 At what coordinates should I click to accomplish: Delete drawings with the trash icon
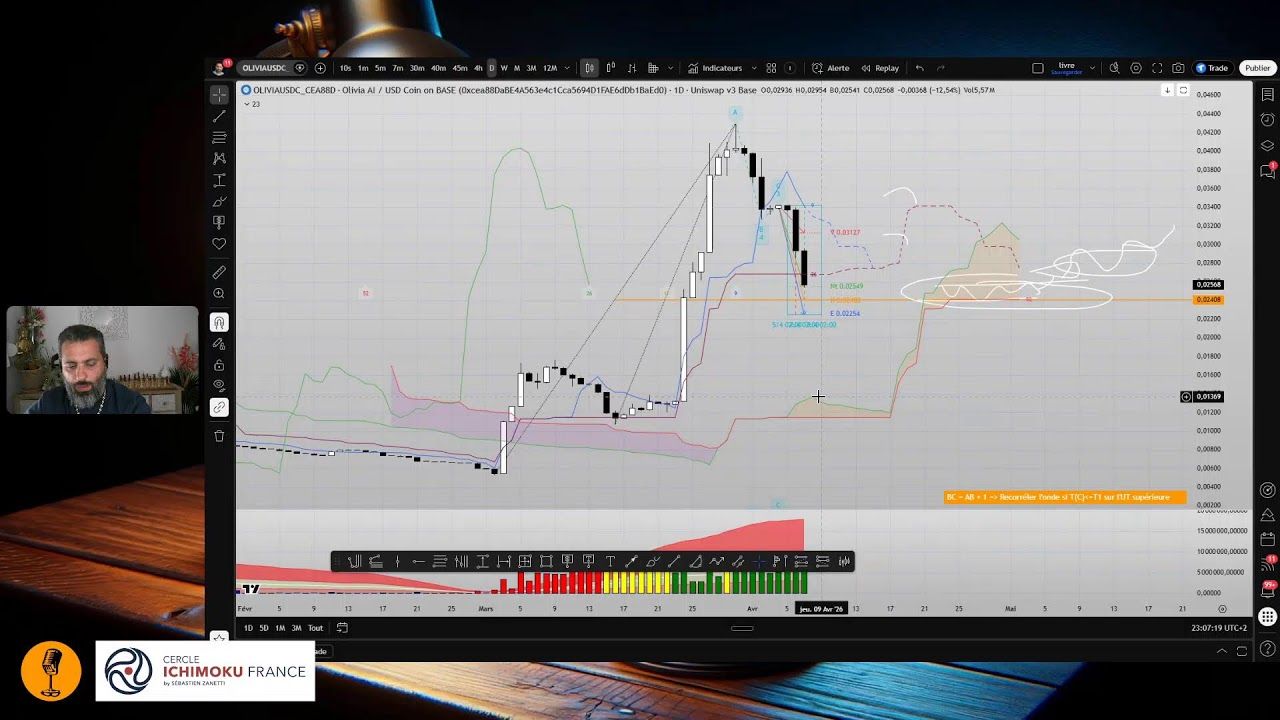(x=219, y=436)
